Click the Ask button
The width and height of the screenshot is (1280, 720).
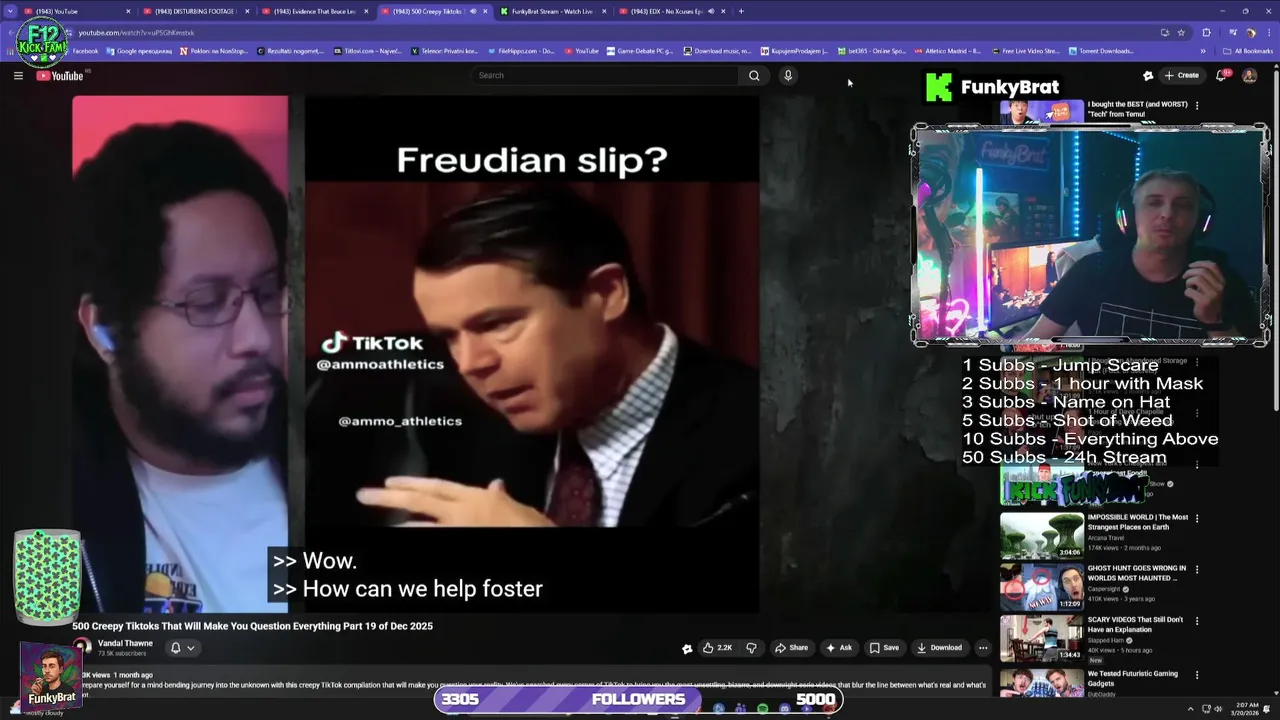point(838,648)
